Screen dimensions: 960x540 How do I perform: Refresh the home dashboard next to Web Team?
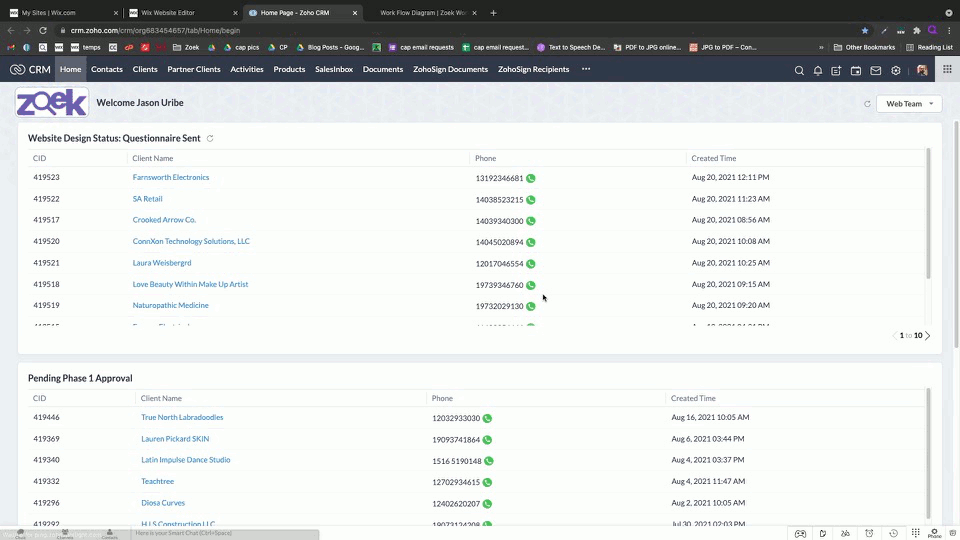(x=867, y=104)
